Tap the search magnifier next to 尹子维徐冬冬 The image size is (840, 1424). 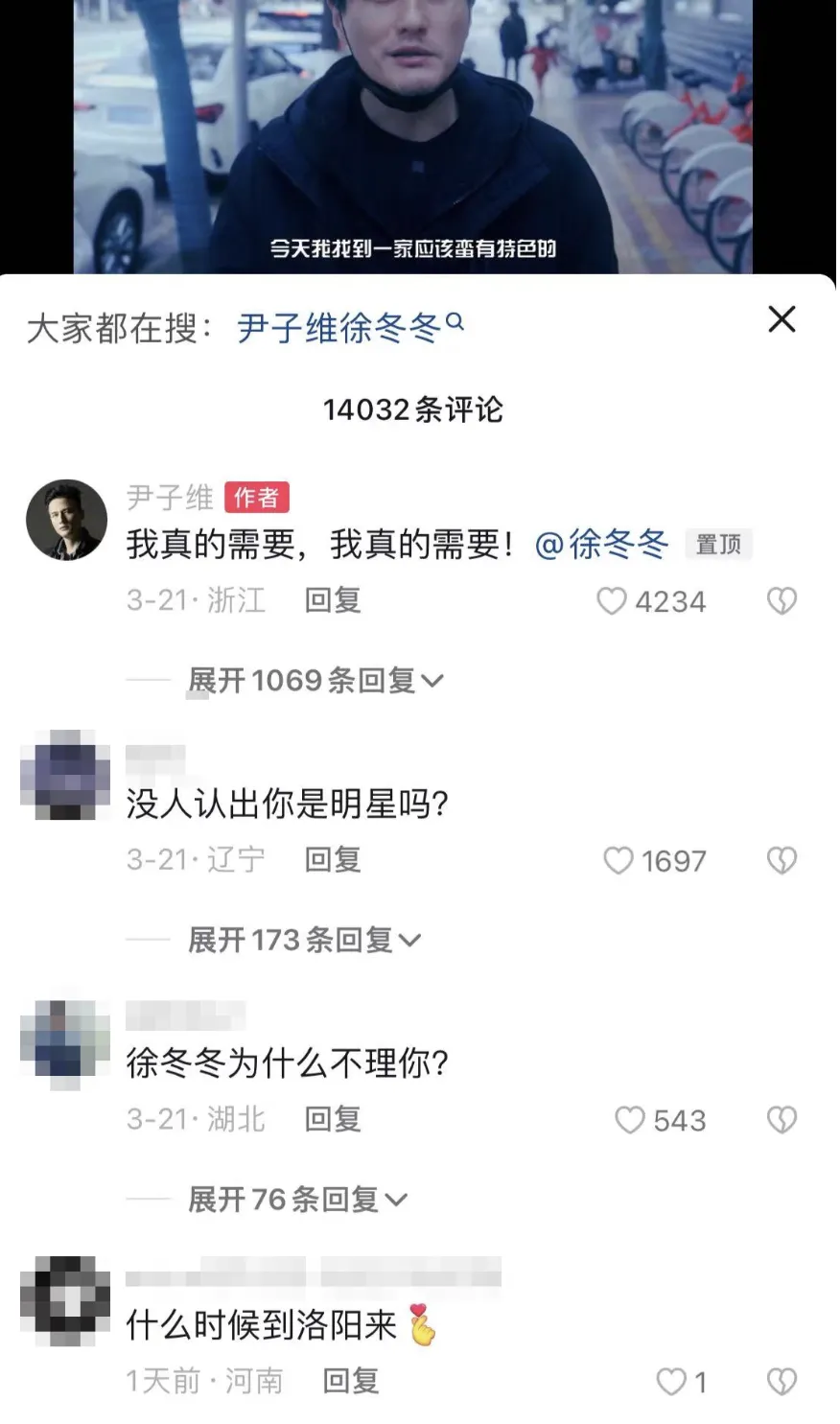coord(455,322)
